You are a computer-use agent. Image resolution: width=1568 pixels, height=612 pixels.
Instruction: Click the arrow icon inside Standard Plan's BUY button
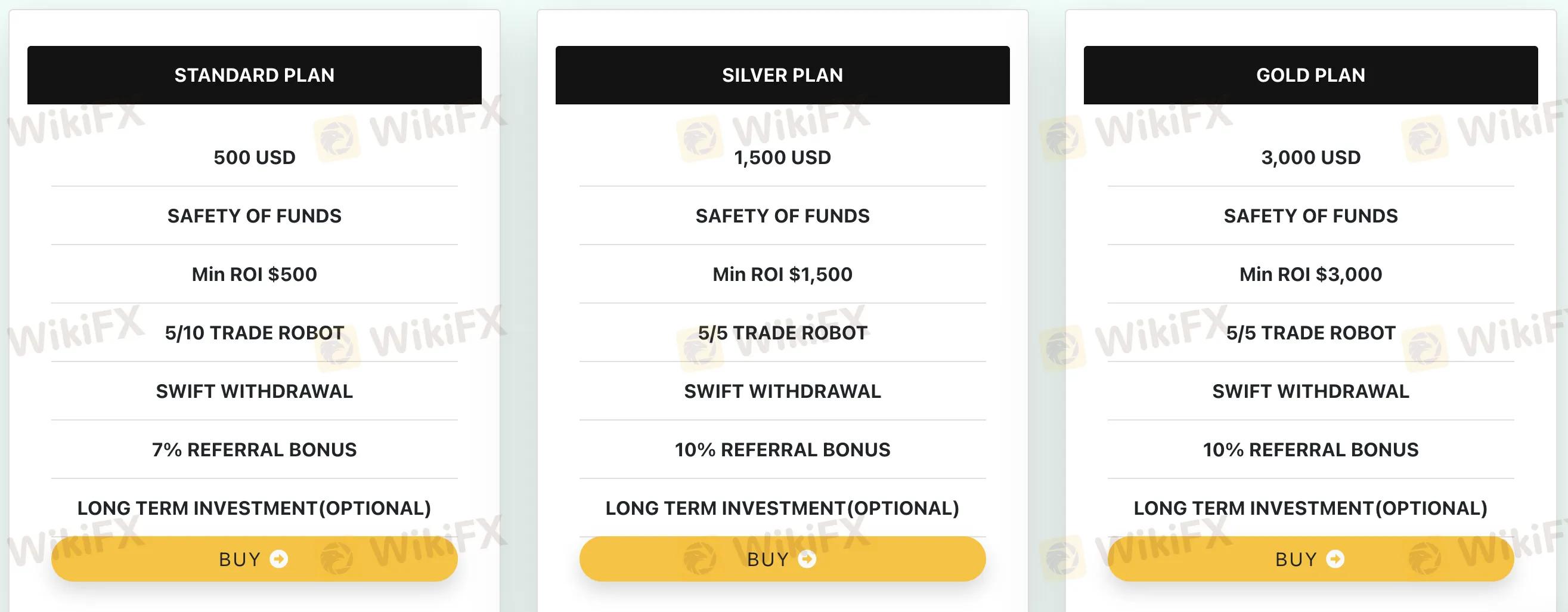pyautogui.click(x=280, y=559)
